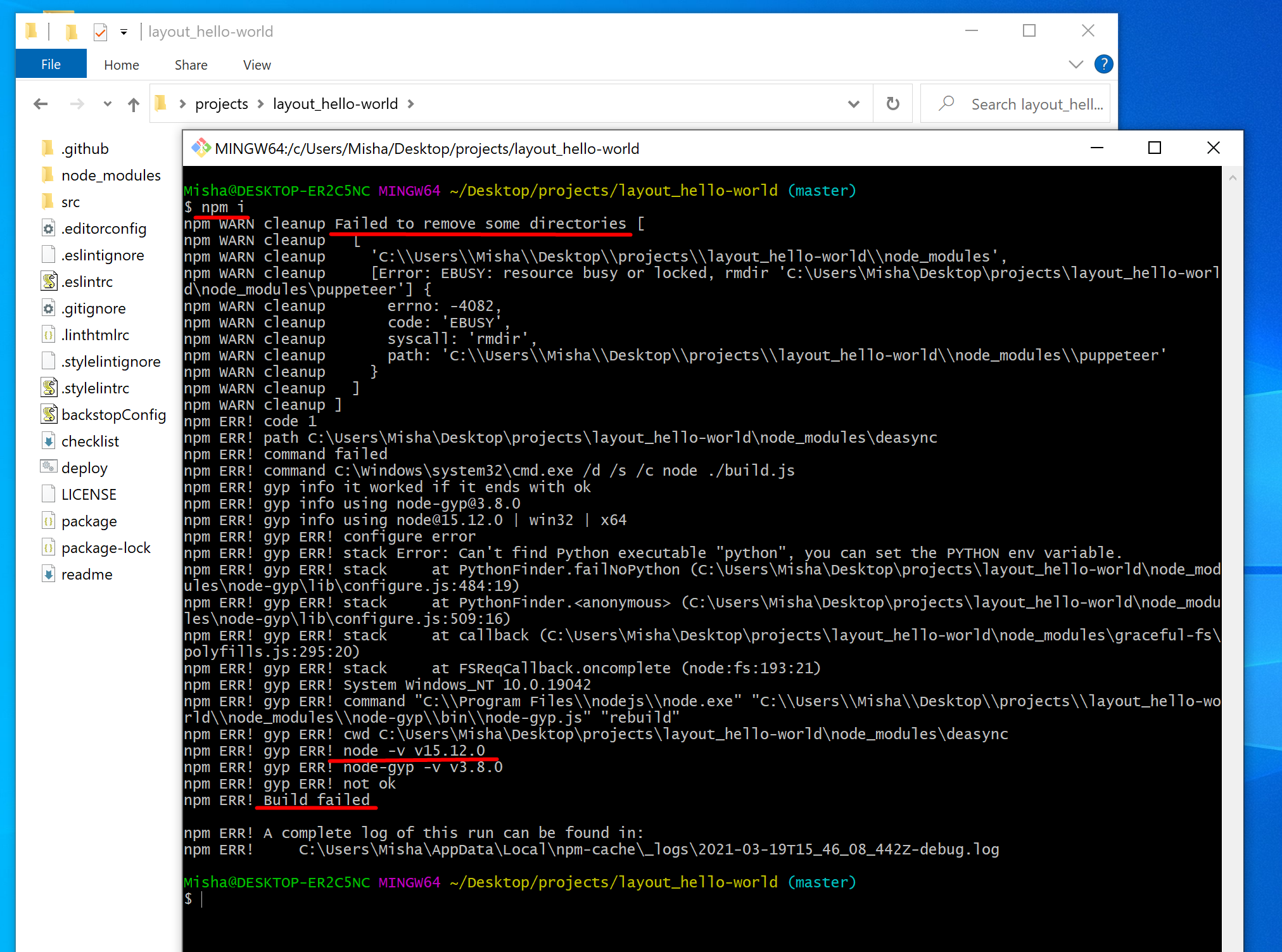
Task: Open the View ribbon tab
Action: coord(257,65)
